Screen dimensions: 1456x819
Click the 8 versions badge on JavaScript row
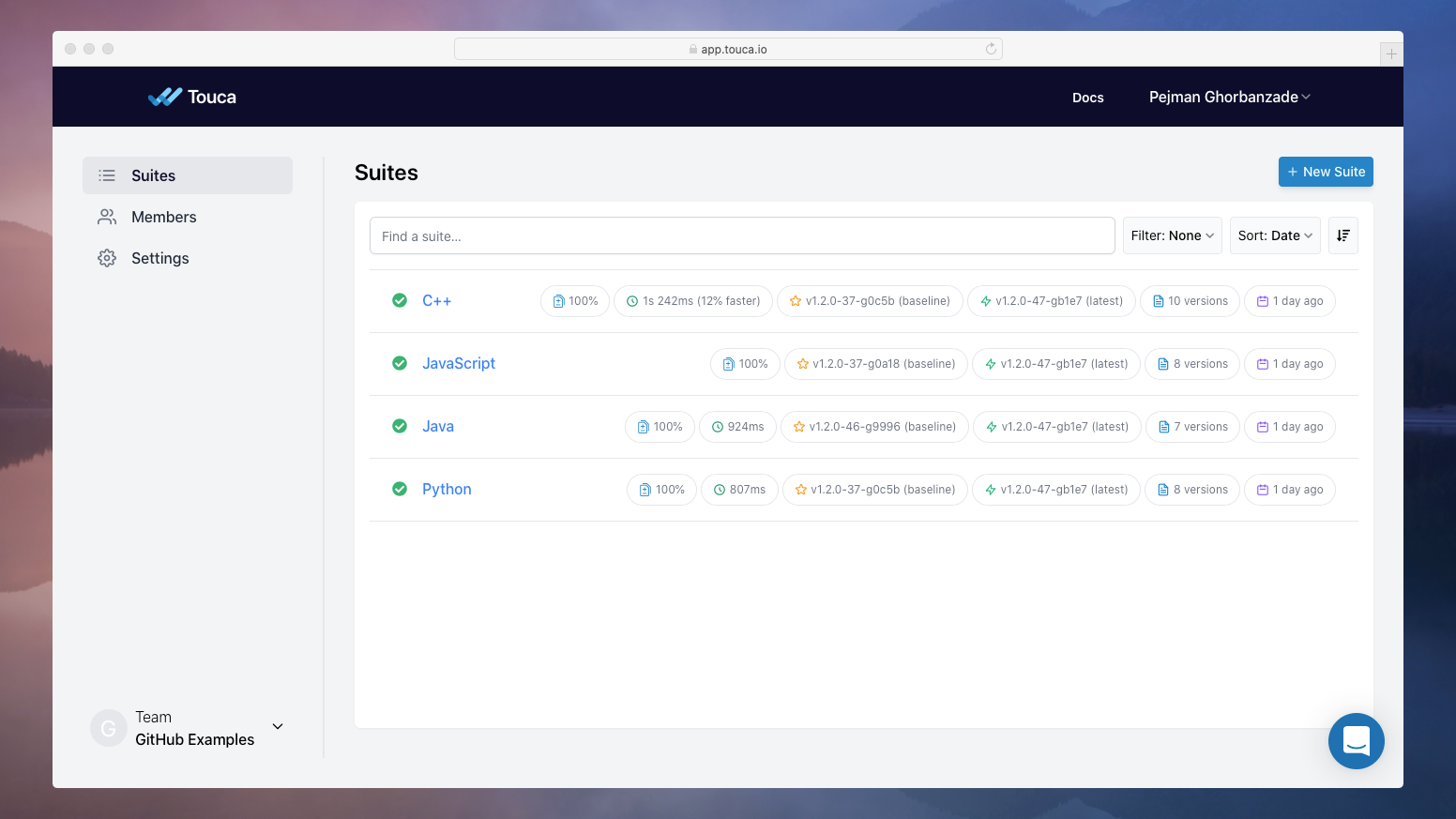coord(1192,364)
